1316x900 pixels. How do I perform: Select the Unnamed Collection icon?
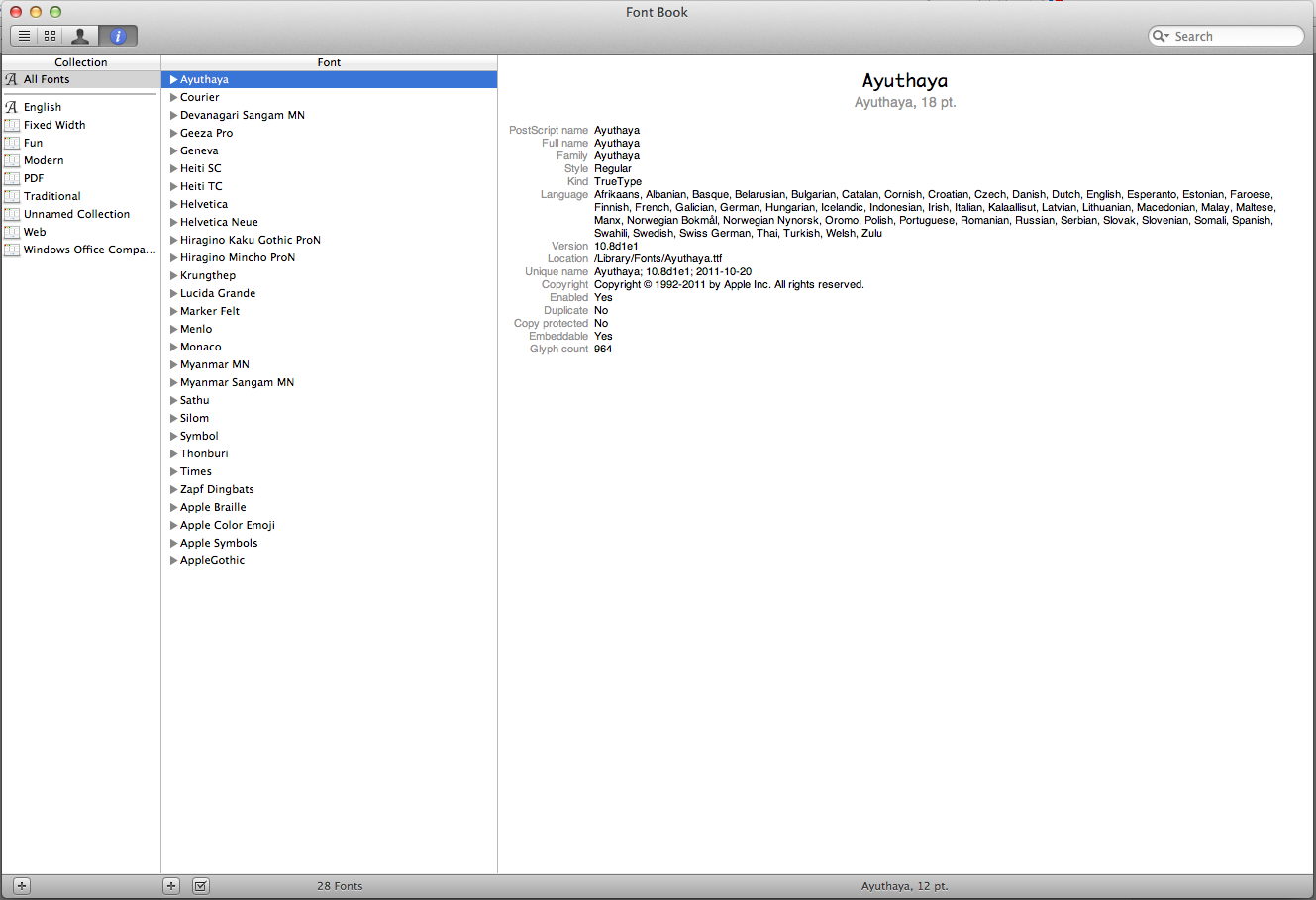[12, 214]
